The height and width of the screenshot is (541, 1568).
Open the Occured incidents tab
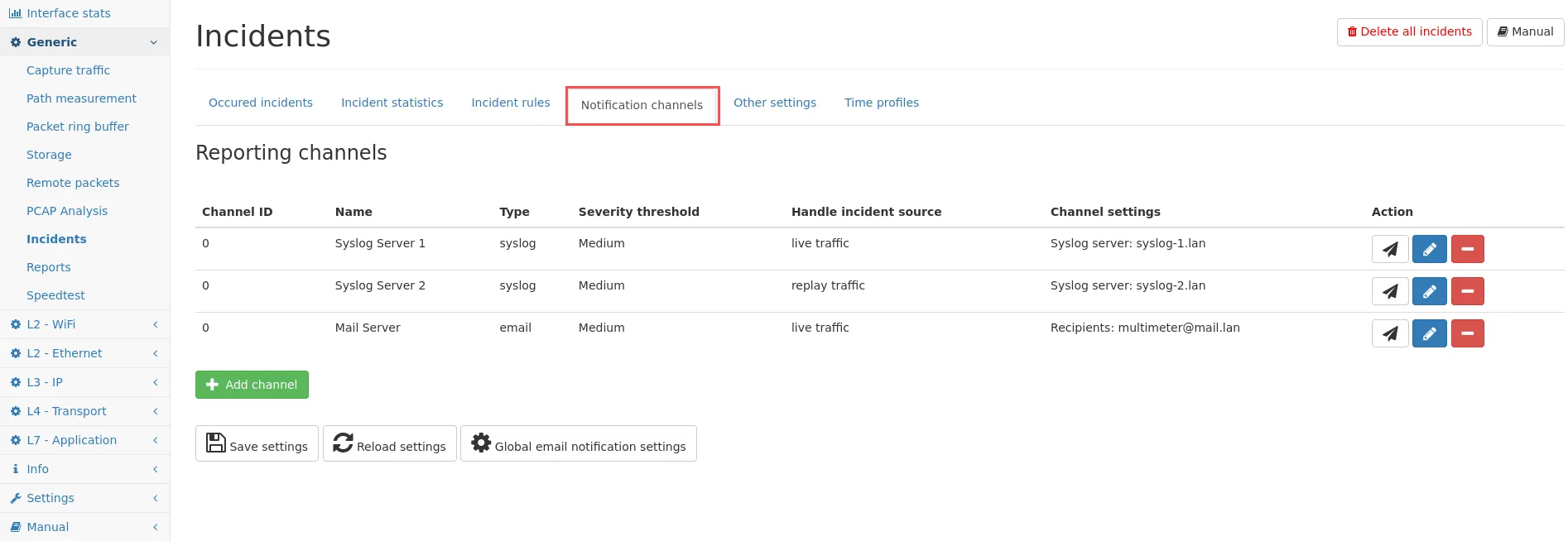coord(260,103)
